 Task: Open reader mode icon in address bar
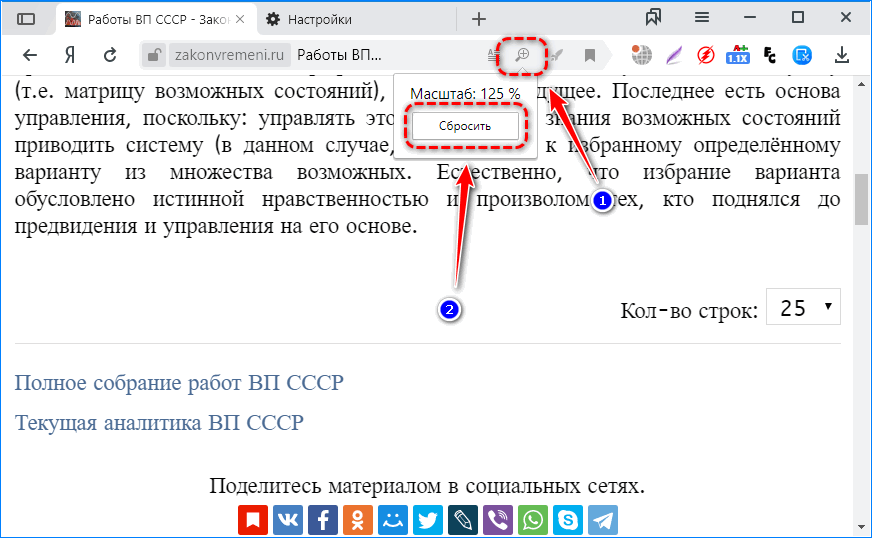493,55
